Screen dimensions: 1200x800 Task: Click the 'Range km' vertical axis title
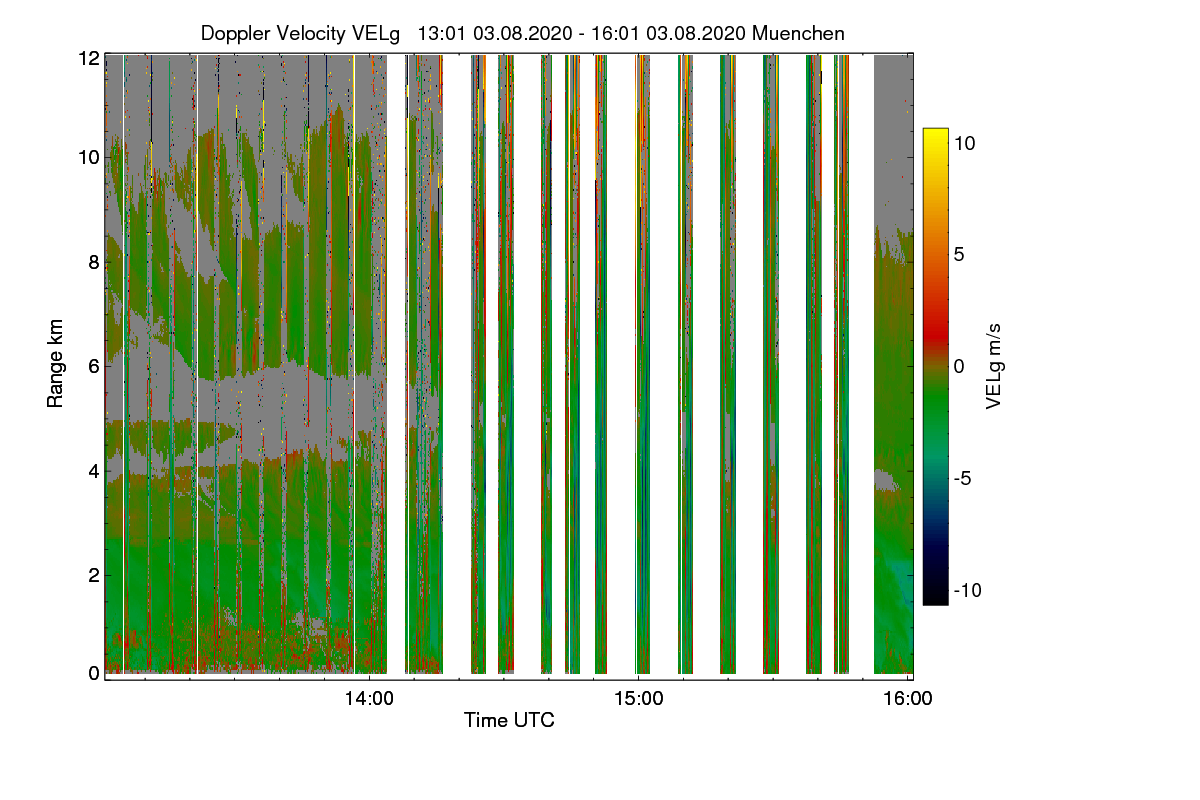[x=56, y=365]
